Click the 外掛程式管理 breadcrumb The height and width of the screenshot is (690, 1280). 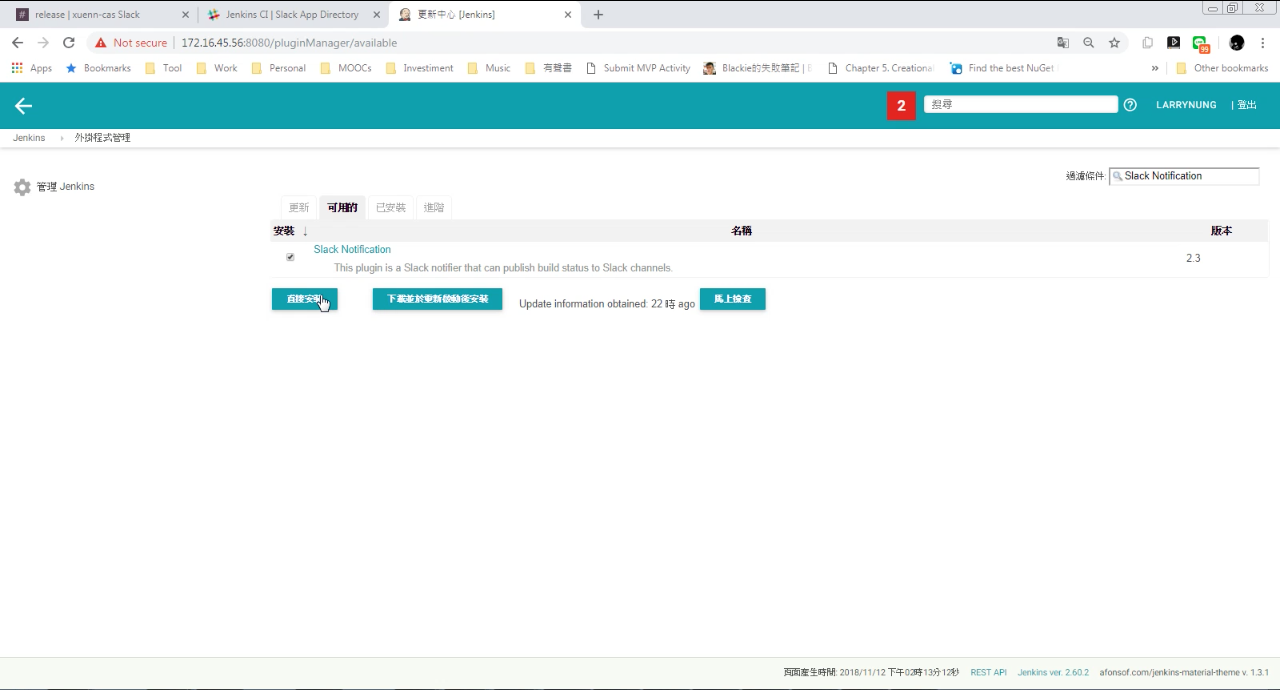pyautogui.click(x=102, y=138)
